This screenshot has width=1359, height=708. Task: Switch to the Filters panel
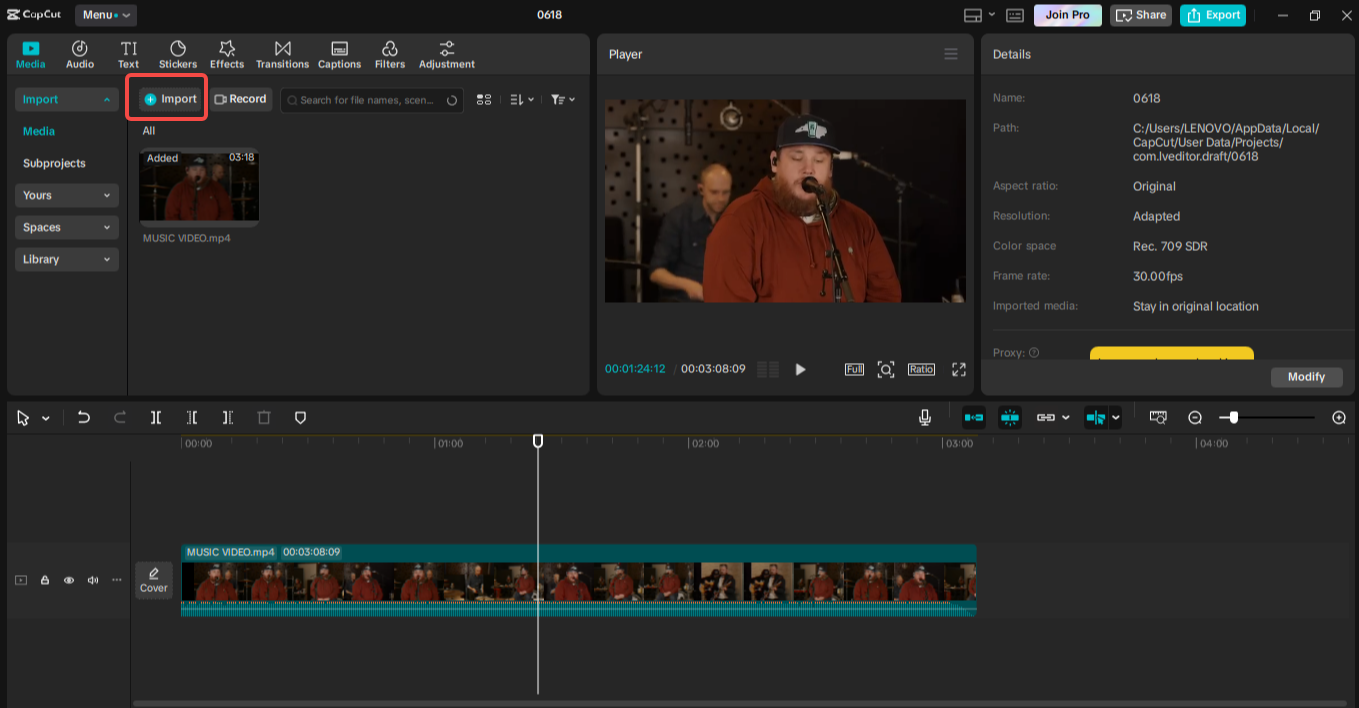point(389,54)
